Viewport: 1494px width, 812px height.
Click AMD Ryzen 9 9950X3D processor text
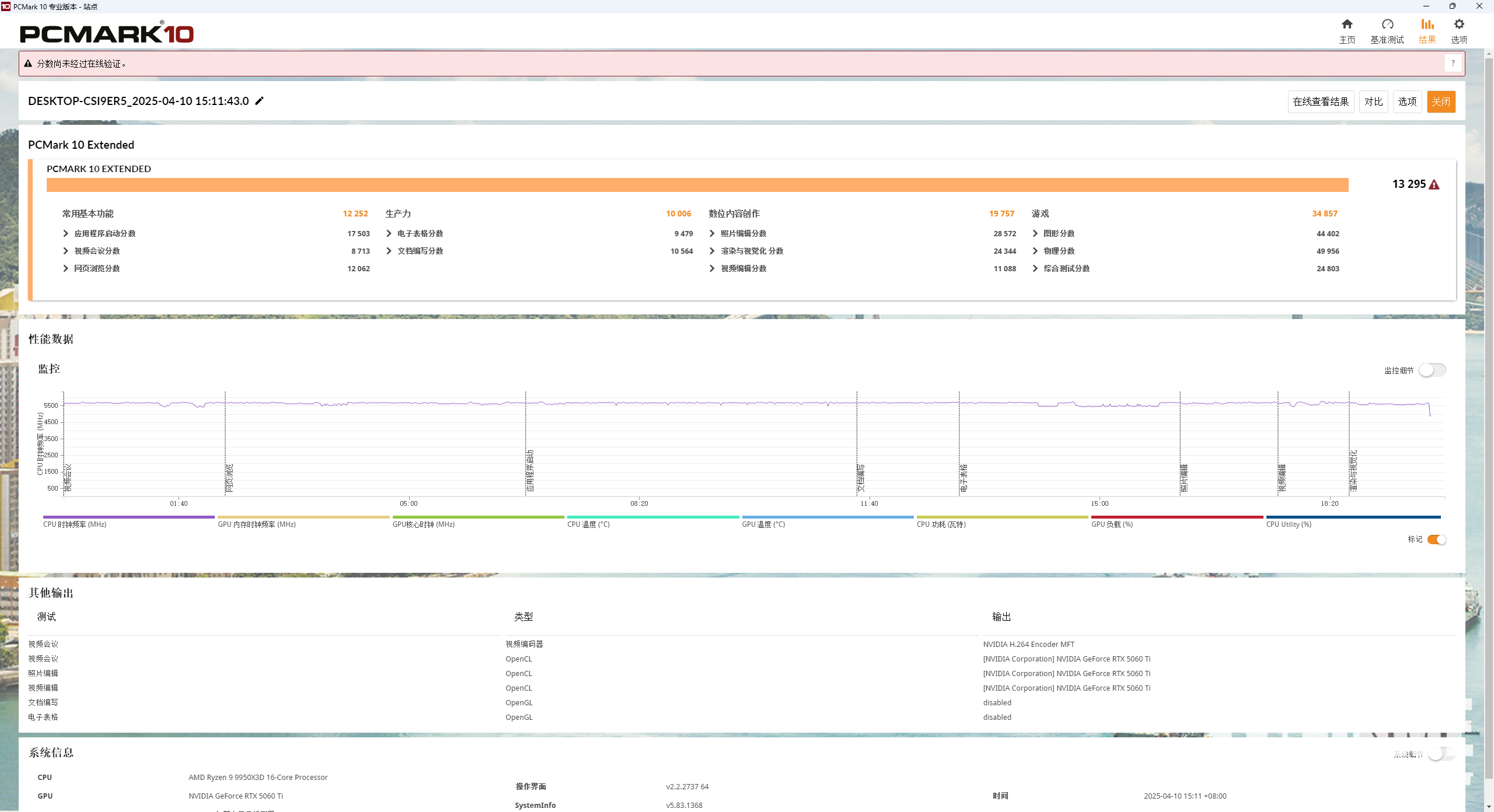click(258, 777)
